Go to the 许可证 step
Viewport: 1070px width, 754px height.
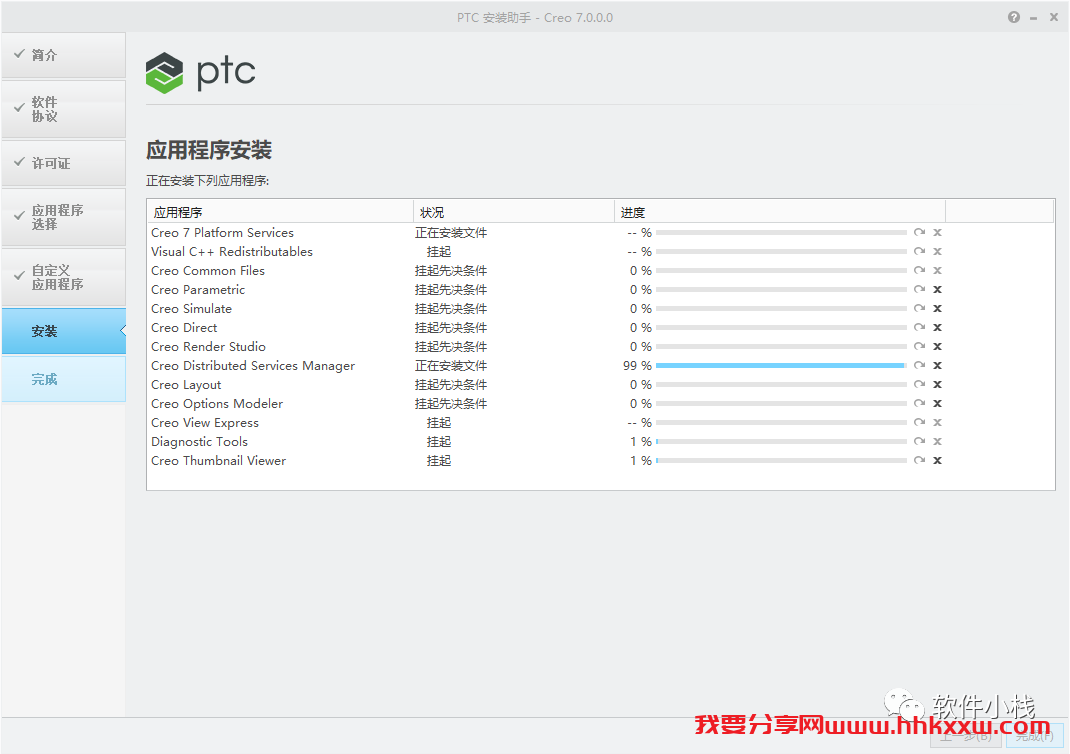point(63,163)
